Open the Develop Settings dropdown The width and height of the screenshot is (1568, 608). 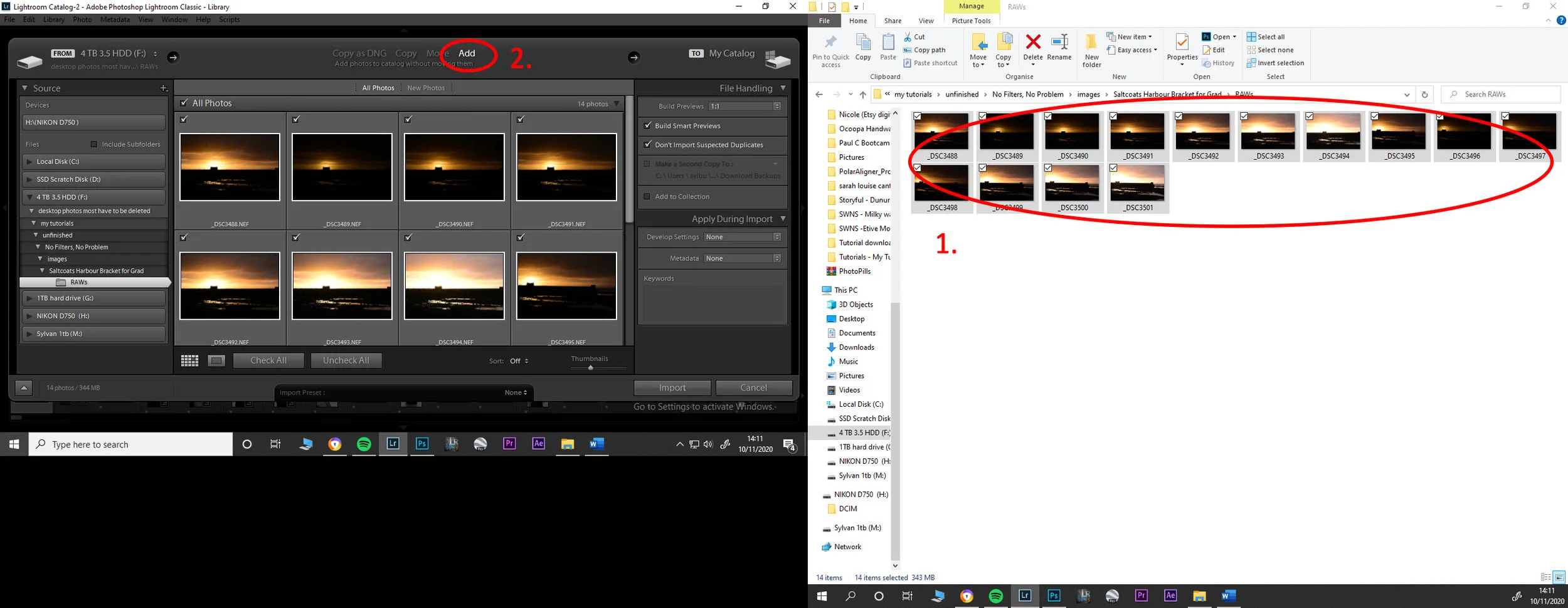[x=743, y=237]
